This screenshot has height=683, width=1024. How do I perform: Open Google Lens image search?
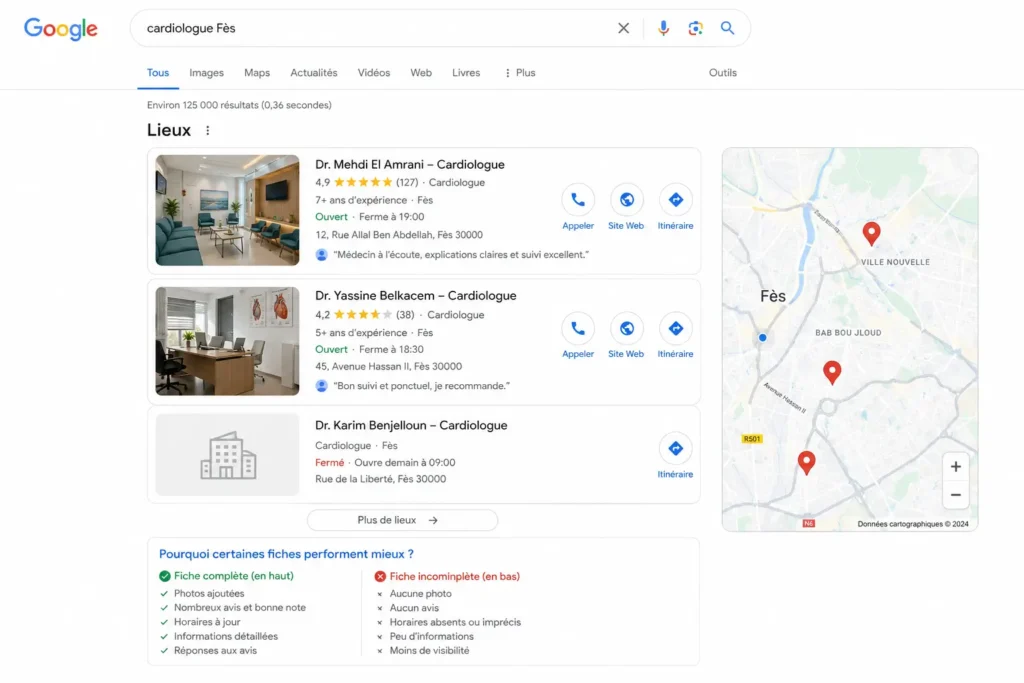pyautogui.click(x=696, y=28)
